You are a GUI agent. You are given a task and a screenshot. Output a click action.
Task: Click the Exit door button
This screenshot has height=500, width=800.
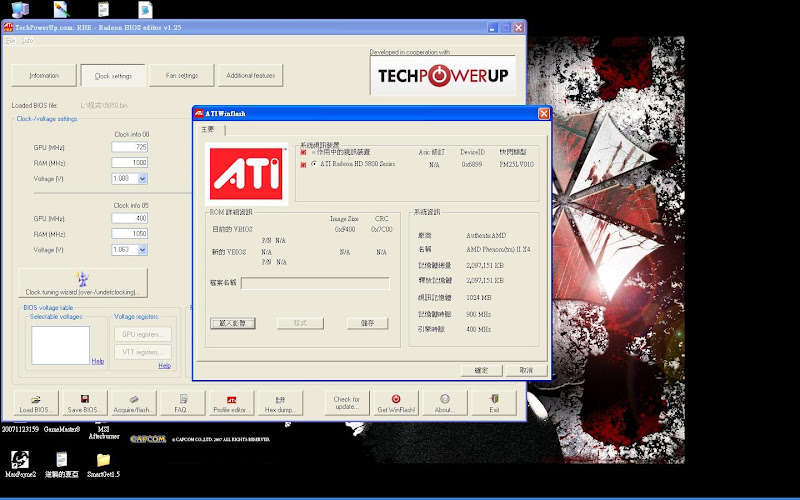[x=494, y=403]
